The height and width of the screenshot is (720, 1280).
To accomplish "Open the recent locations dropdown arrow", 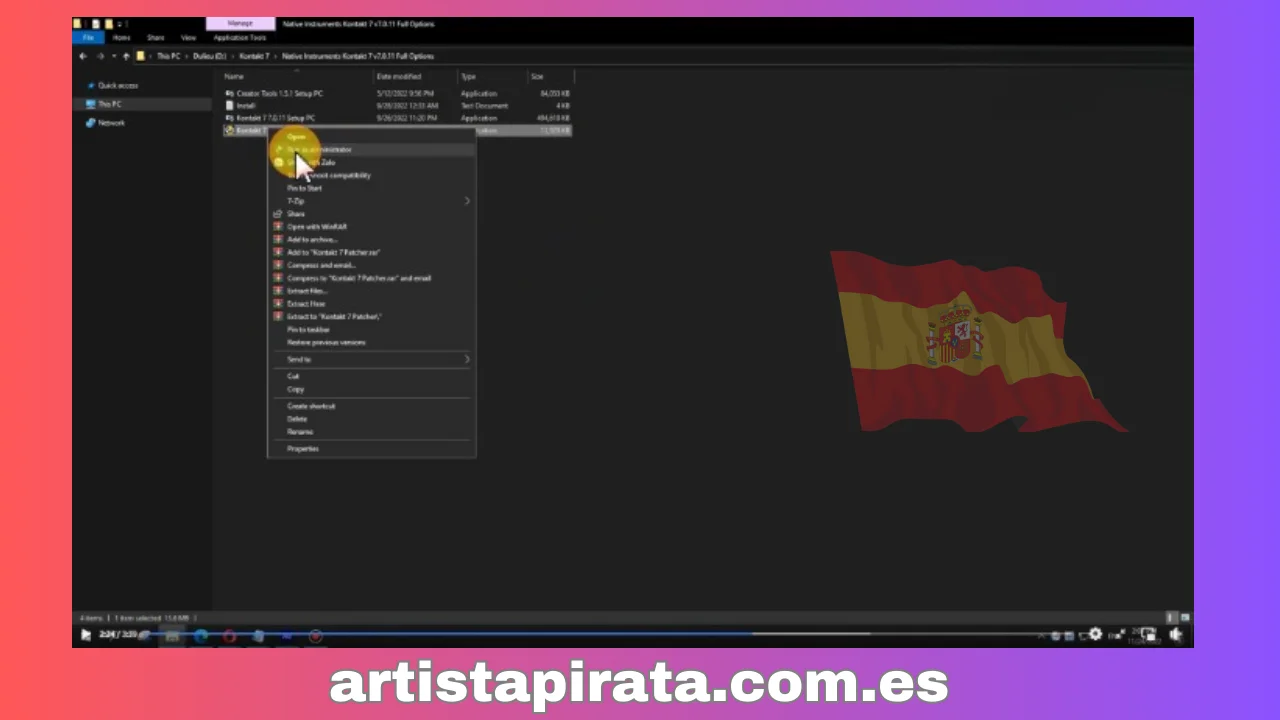I will pyautogui.click(x=113, y=56).
